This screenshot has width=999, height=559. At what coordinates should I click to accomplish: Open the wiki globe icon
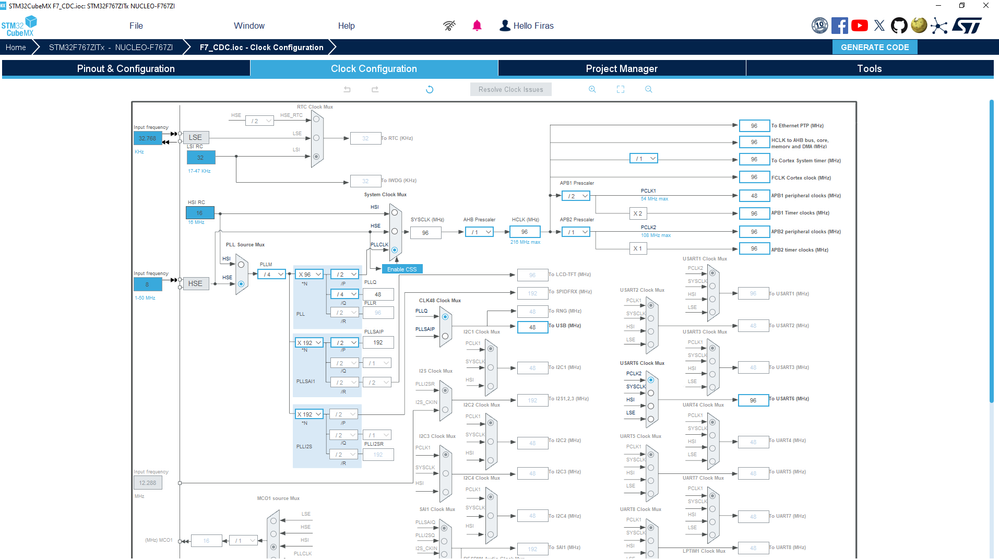pos(918,25)
